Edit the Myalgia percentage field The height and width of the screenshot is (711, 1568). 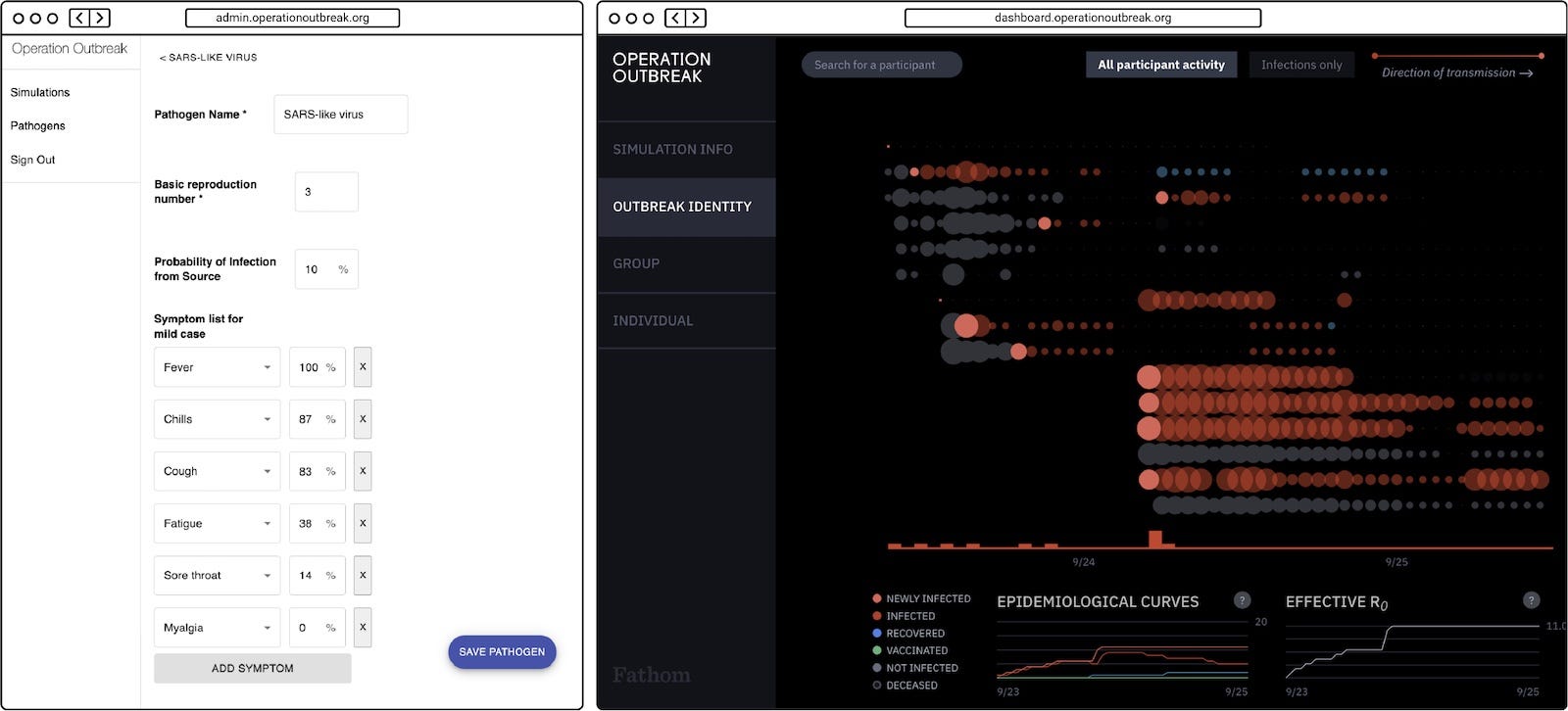pos(317,628)
